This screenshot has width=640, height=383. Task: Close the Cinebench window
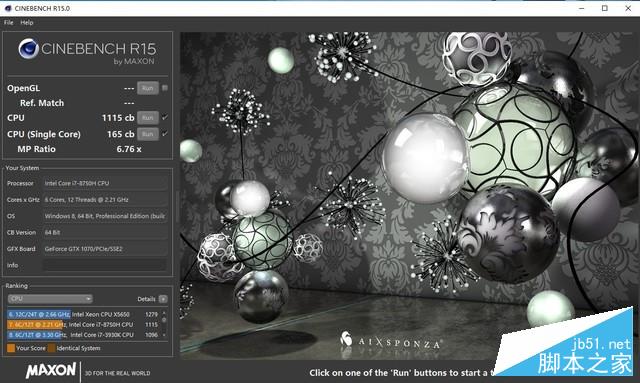[x=628, y=8]
